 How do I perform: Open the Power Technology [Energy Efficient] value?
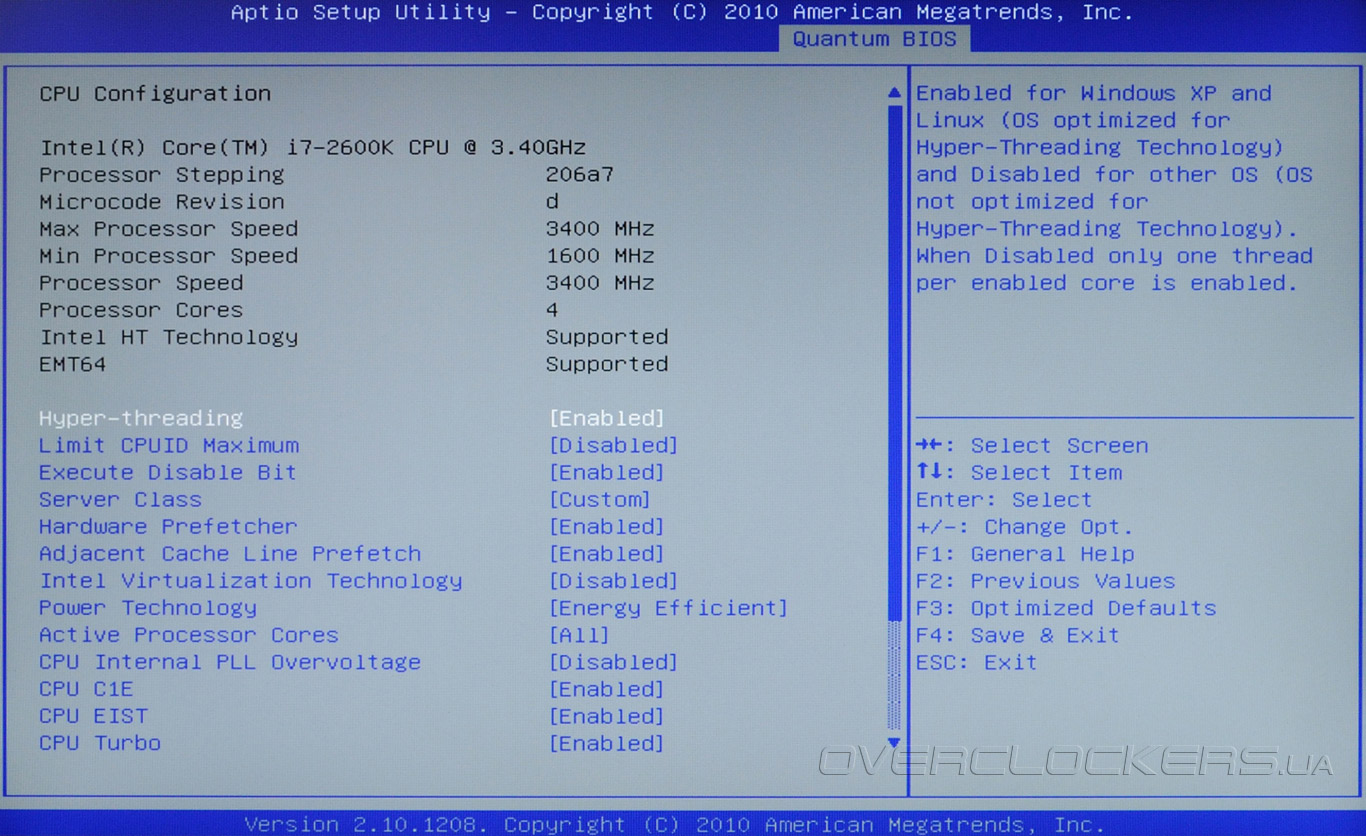[668, 607]
